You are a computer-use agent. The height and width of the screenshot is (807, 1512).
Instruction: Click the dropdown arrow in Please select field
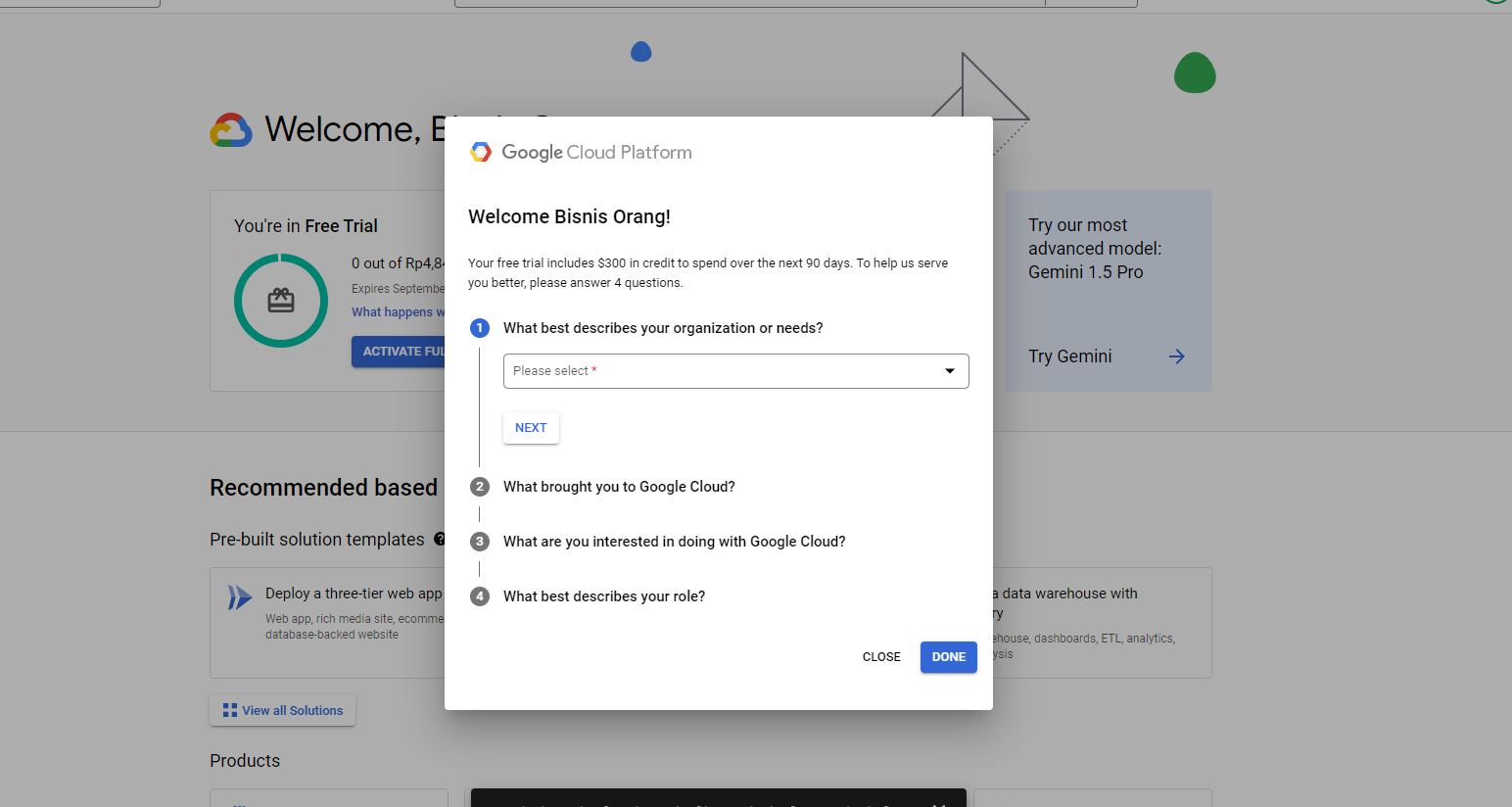click(949, 371)
